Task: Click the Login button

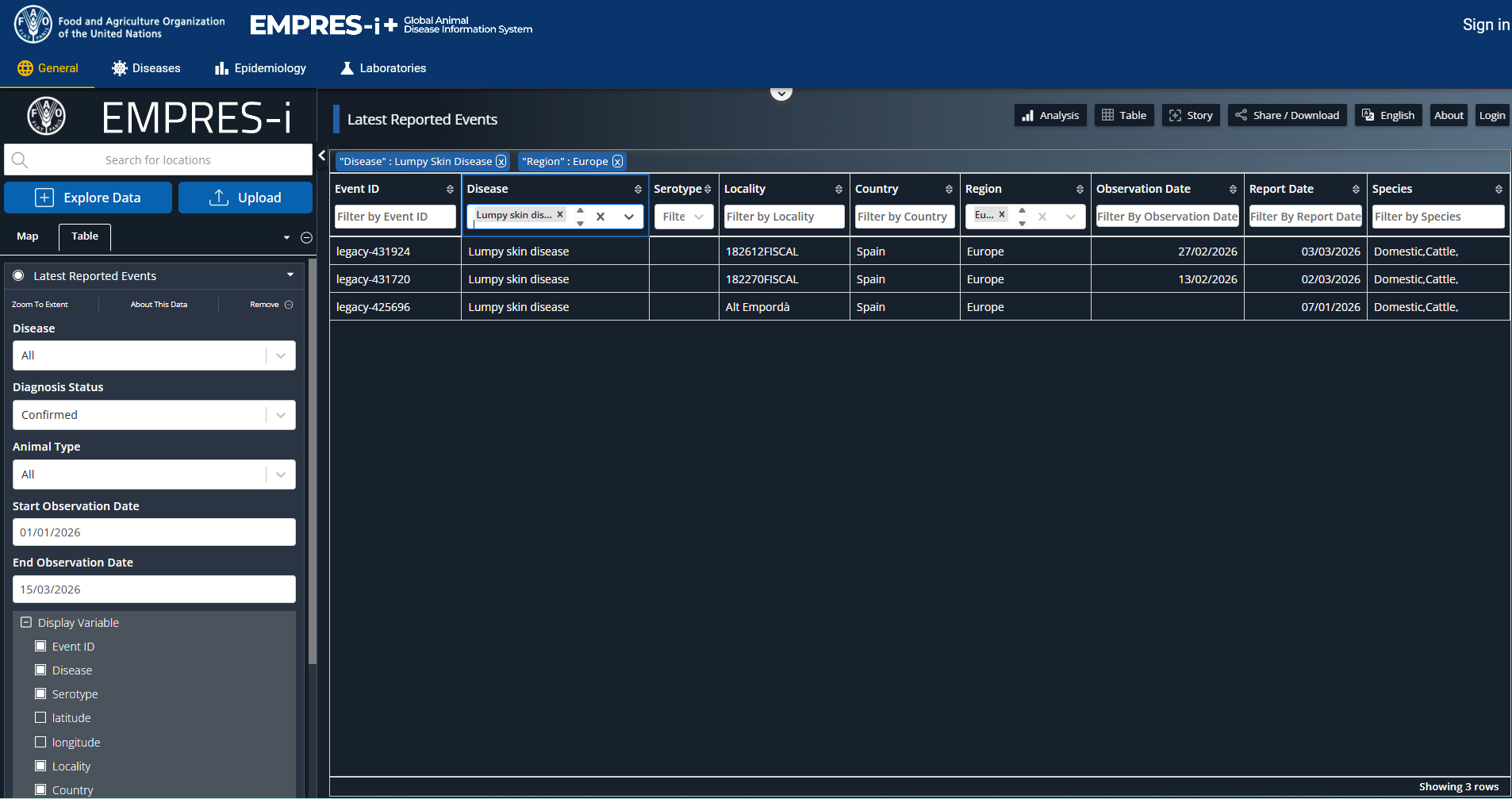Action: click(x=1491, y=115)
